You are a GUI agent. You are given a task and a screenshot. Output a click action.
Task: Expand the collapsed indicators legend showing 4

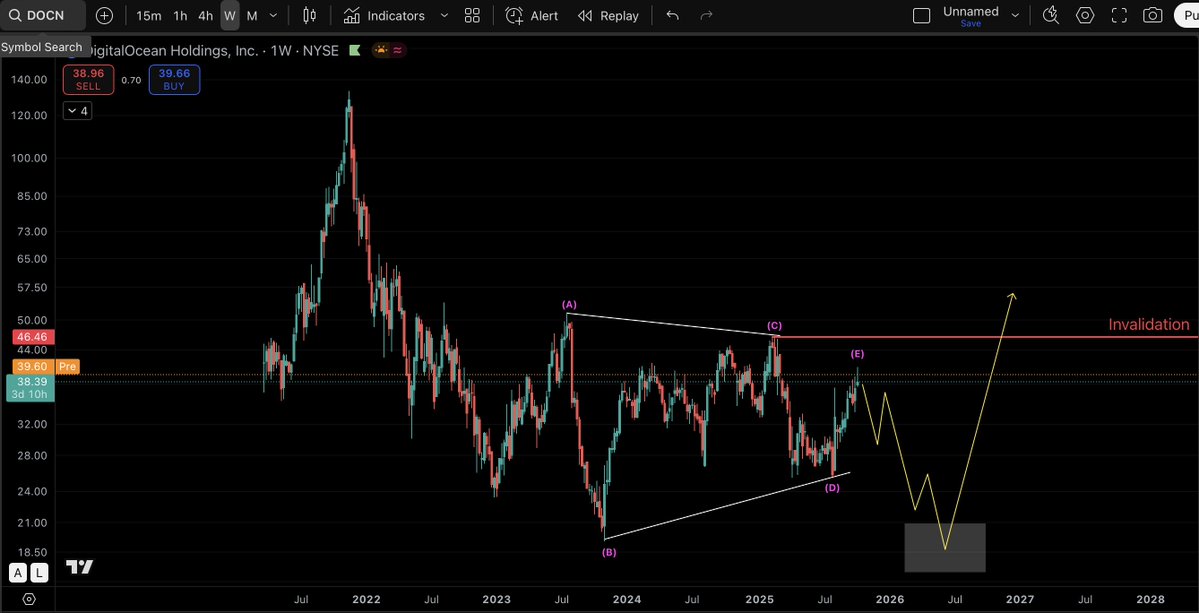(77, 112)
